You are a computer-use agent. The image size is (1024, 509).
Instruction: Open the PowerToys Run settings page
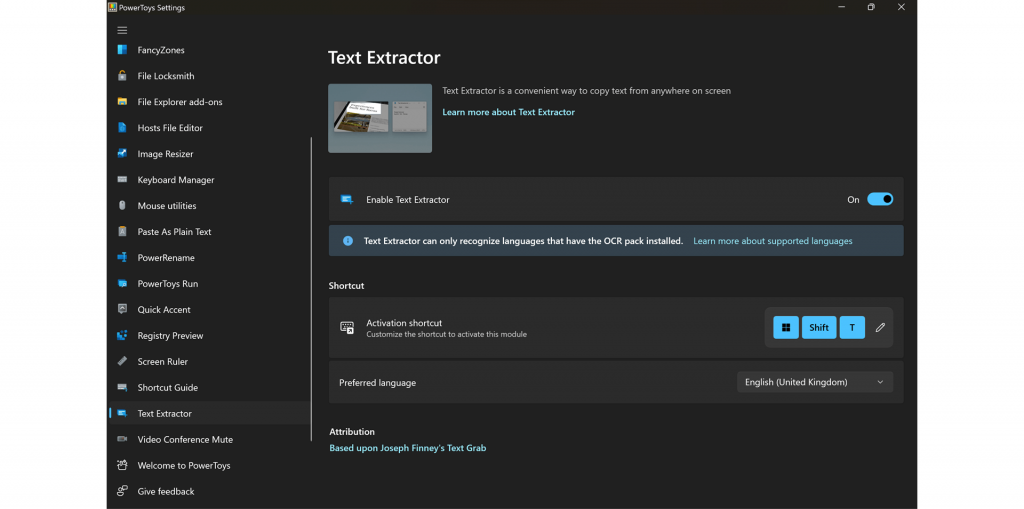click(x=167, y=284)
